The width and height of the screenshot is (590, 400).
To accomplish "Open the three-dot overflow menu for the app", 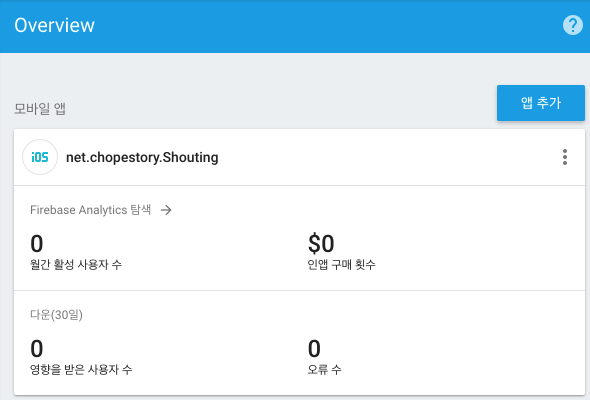I will pos(564,157).
